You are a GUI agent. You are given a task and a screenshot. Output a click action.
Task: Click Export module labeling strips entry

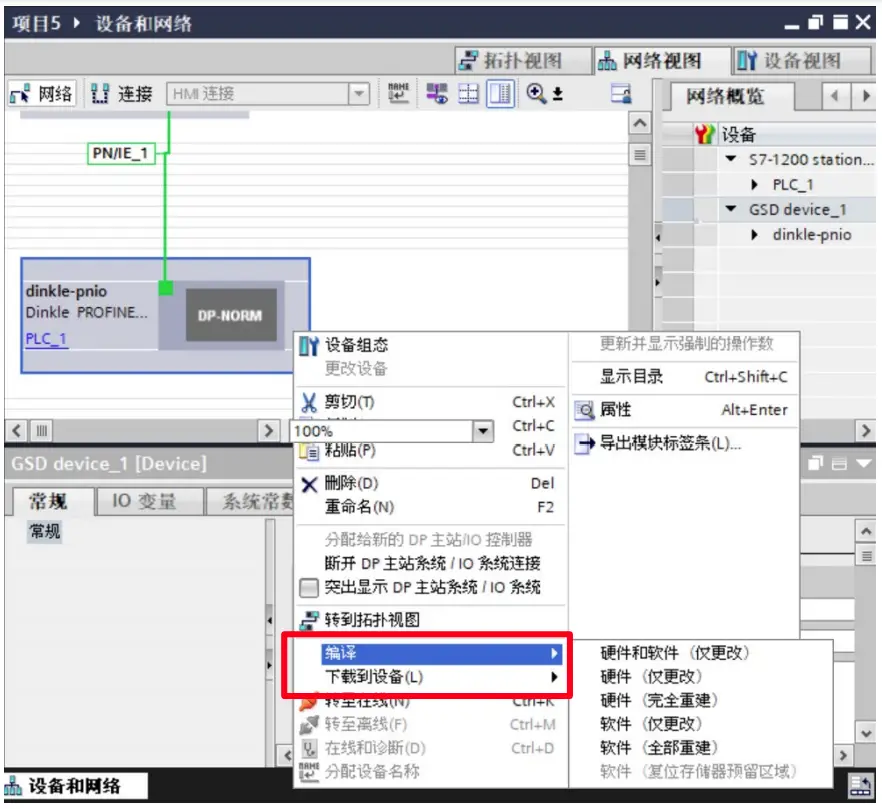click(685, 443)
